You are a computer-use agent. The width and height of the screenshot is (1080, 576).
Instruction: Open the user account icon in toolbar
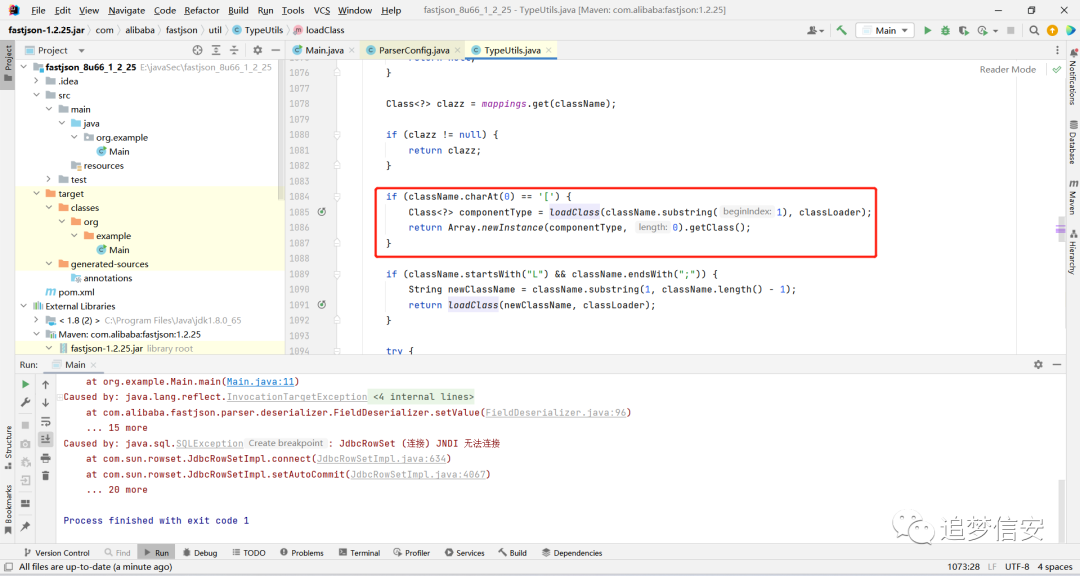pos(815,30)
